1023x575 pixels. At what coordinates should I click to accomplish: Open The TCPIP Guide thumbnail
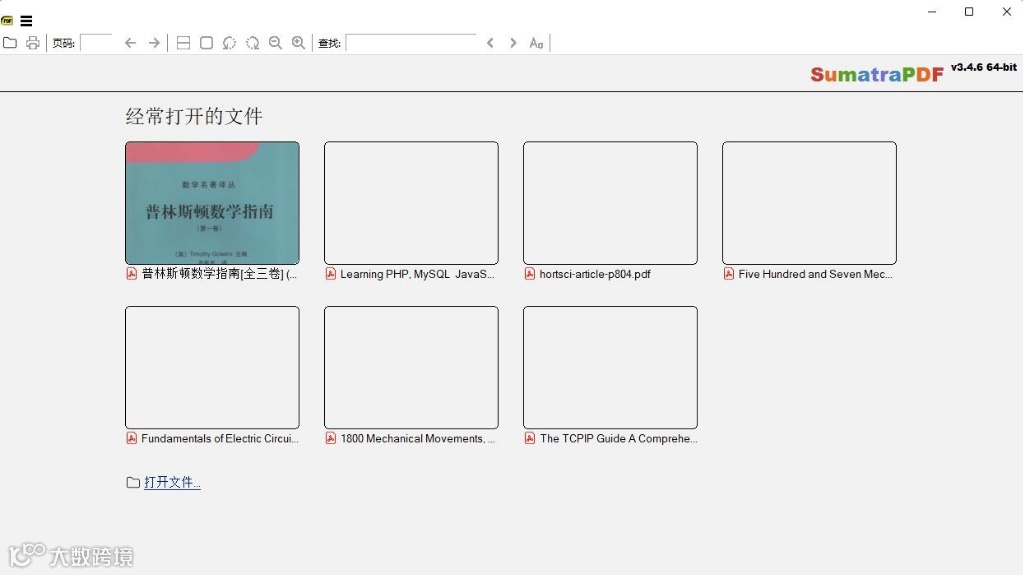pos(610,367)
